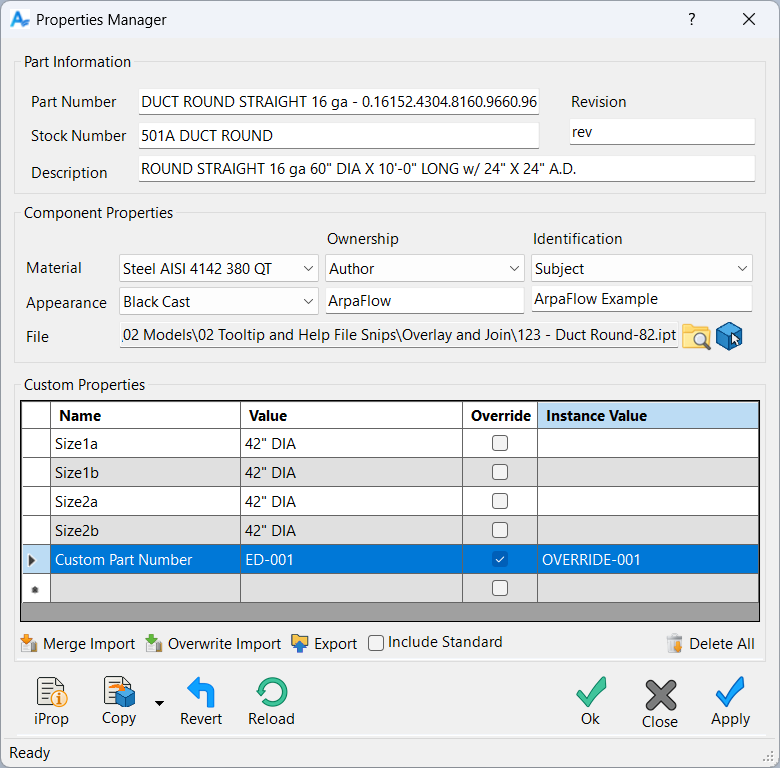Click the Reload icon

271,693
